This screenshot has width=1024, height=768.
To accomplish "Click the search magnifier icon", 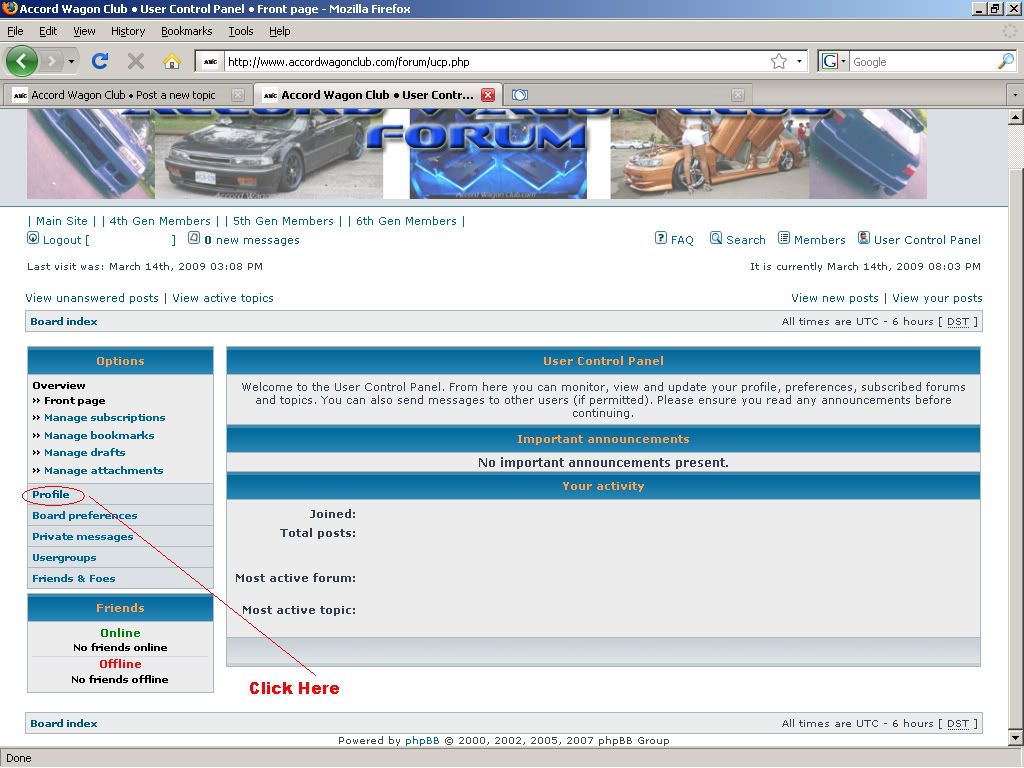I will [x=1006, y=61].
